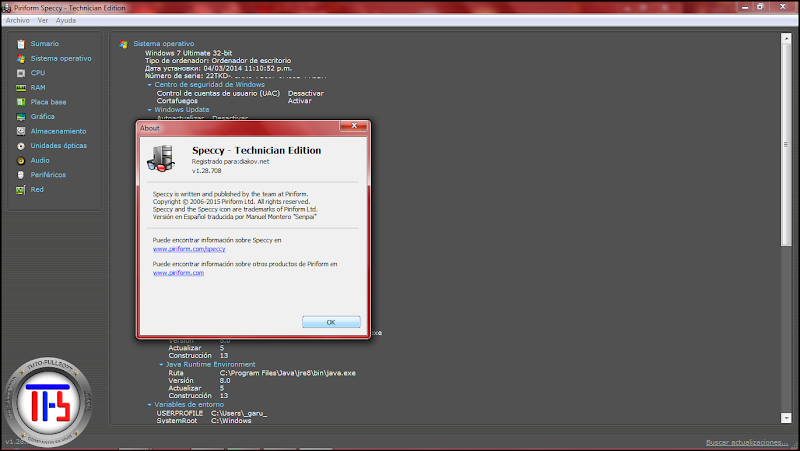Open the Sumario section icon
The width and height of the screenshot is (800, 451).
click(x=20, y=44)
